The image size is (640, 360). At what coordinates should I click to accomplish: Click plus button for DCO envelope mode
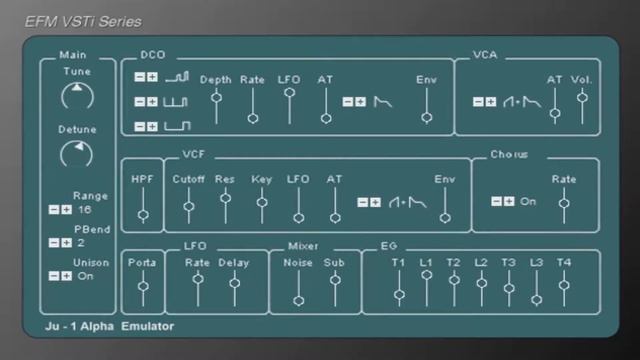[x=360, y=102]
